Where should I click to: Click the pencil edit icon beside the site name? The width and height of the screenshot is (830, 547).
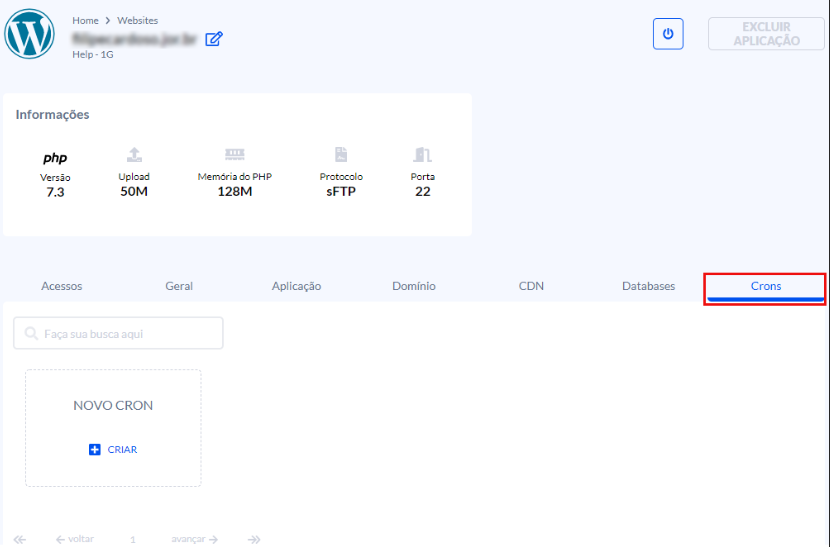click(214, 39)
